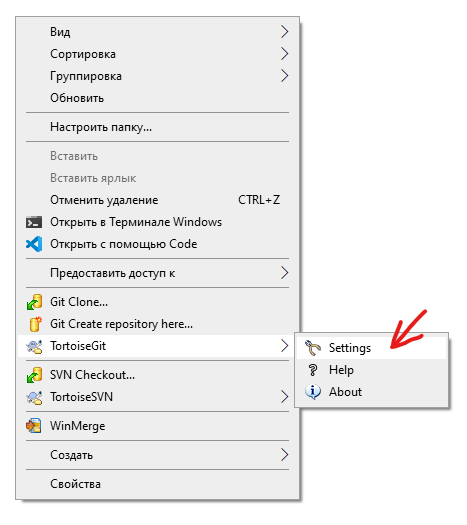Click the About info icon
467x525 pixels.
[313, 392]
